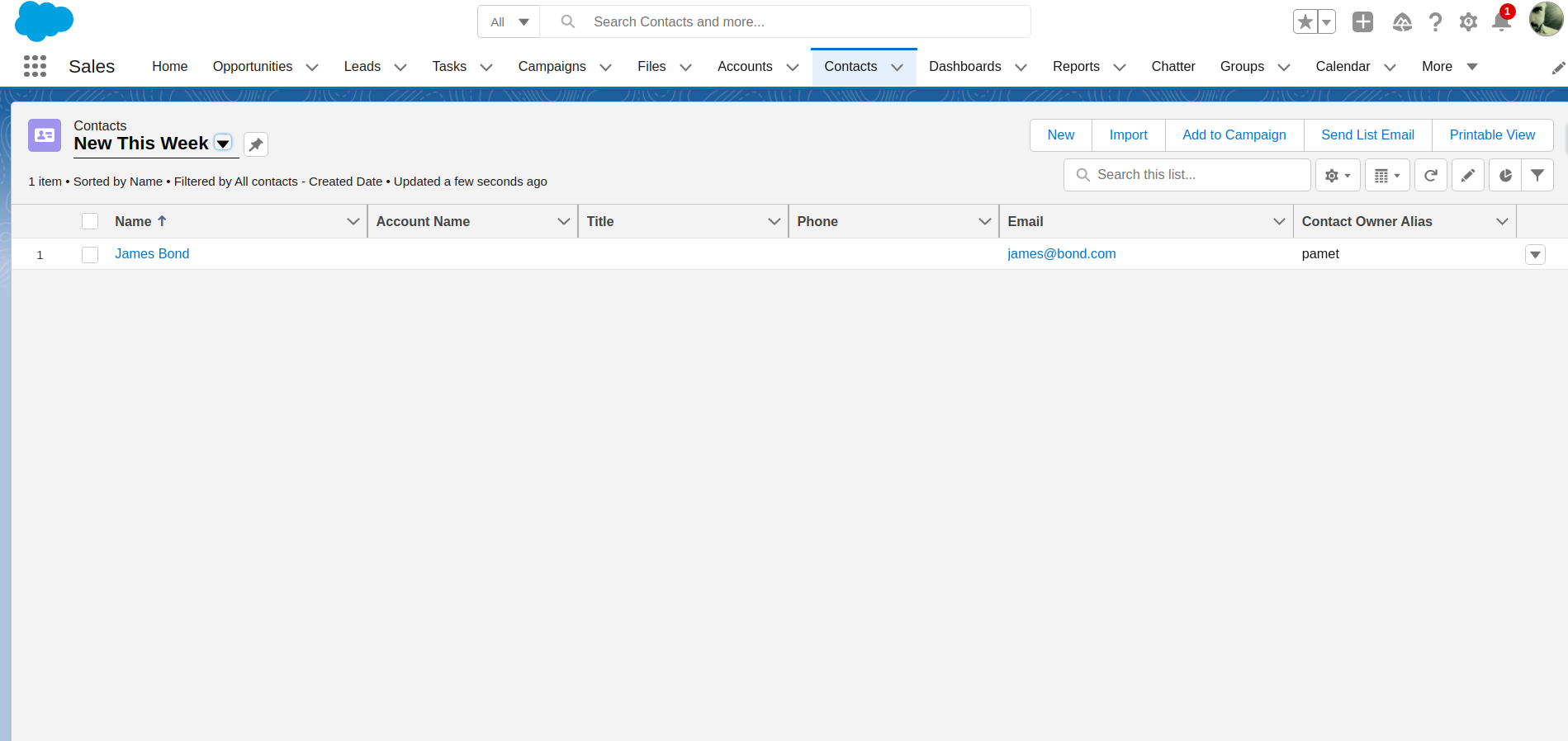This screenshot has height=741, width=1568.
Task: Expand the Contacts tab chevron
Action: coord(898,68)
